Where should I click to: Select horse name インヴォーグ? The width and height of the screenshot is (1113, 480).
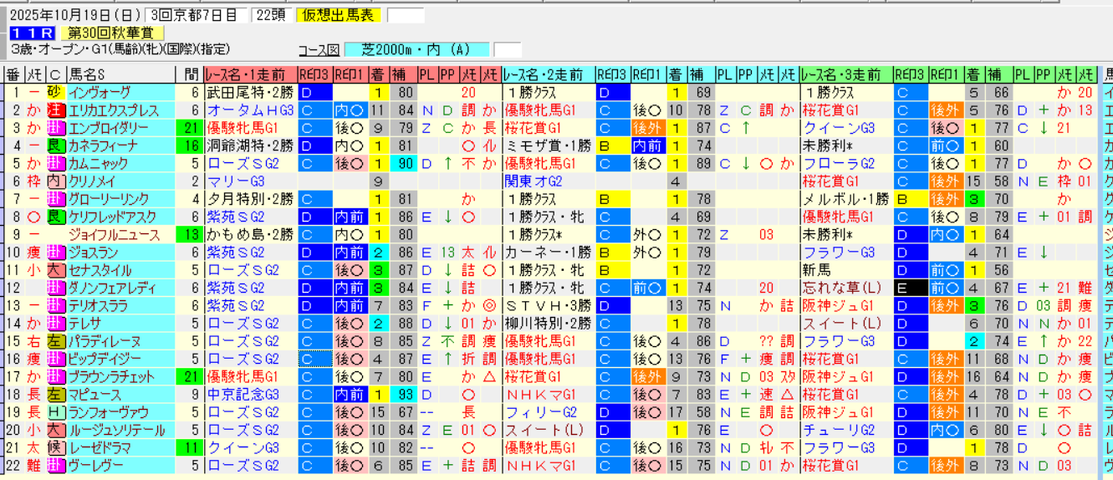coord(100,92)
